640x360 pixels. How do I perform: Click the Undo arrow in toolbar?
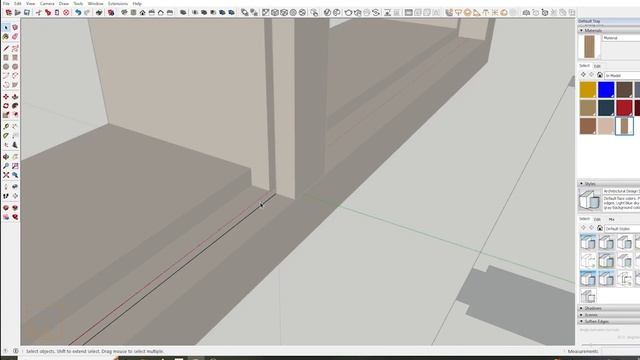pyautogui.click(x=78, y=13)
